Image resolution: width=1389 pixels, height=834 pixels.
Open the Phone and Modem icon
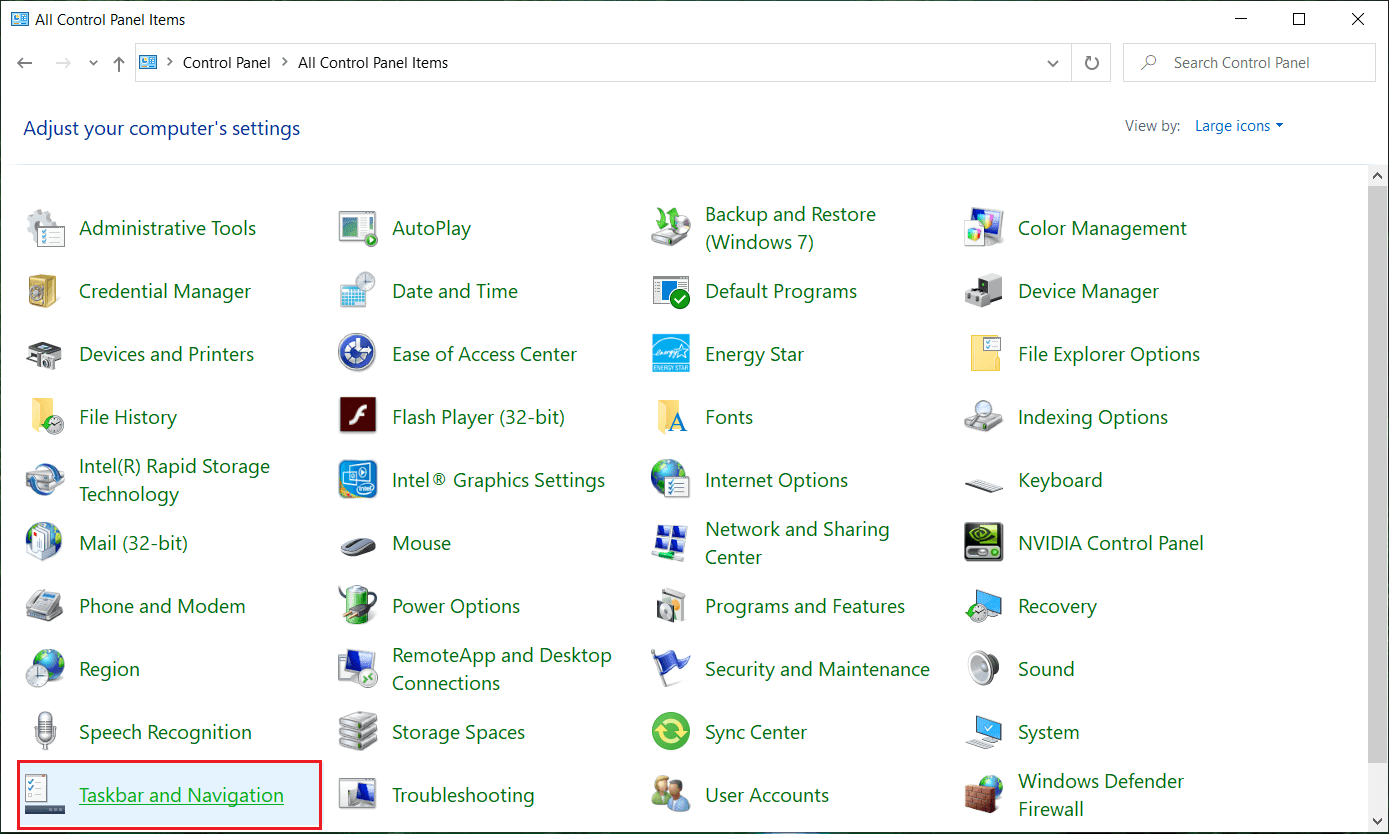tap(45, 606)
